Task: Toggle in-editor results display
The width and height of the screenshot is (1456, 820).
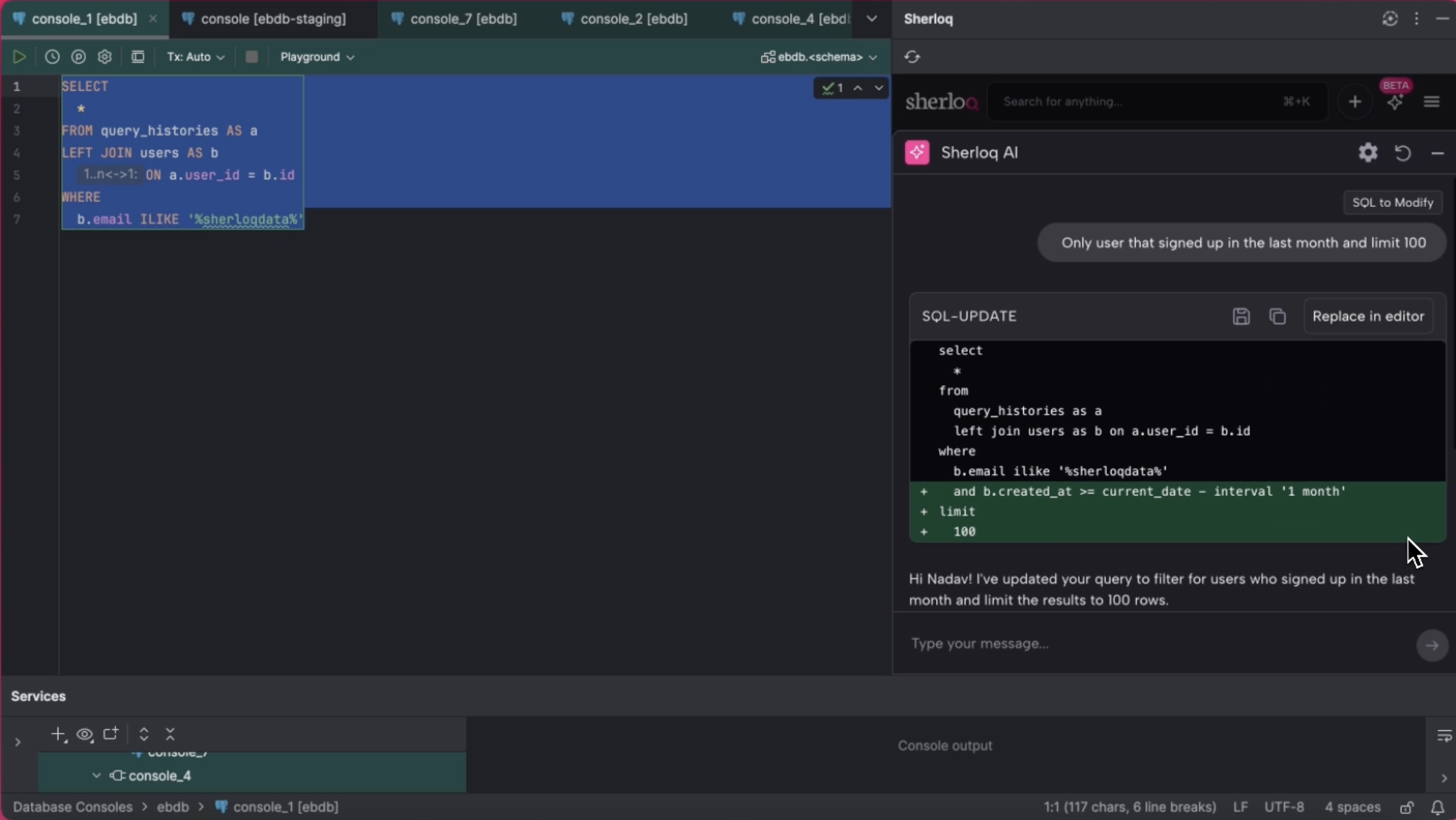Action: (x=138, y=57)
